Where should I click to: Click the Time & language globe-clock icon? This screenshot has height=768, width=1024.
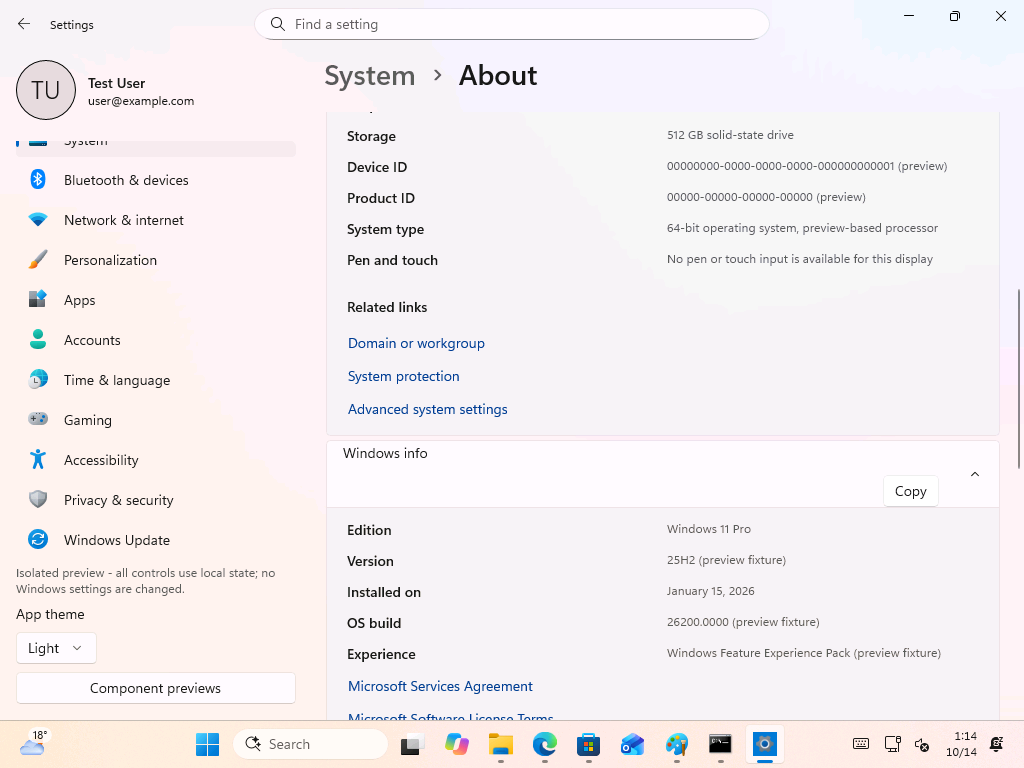click(38, 379)
